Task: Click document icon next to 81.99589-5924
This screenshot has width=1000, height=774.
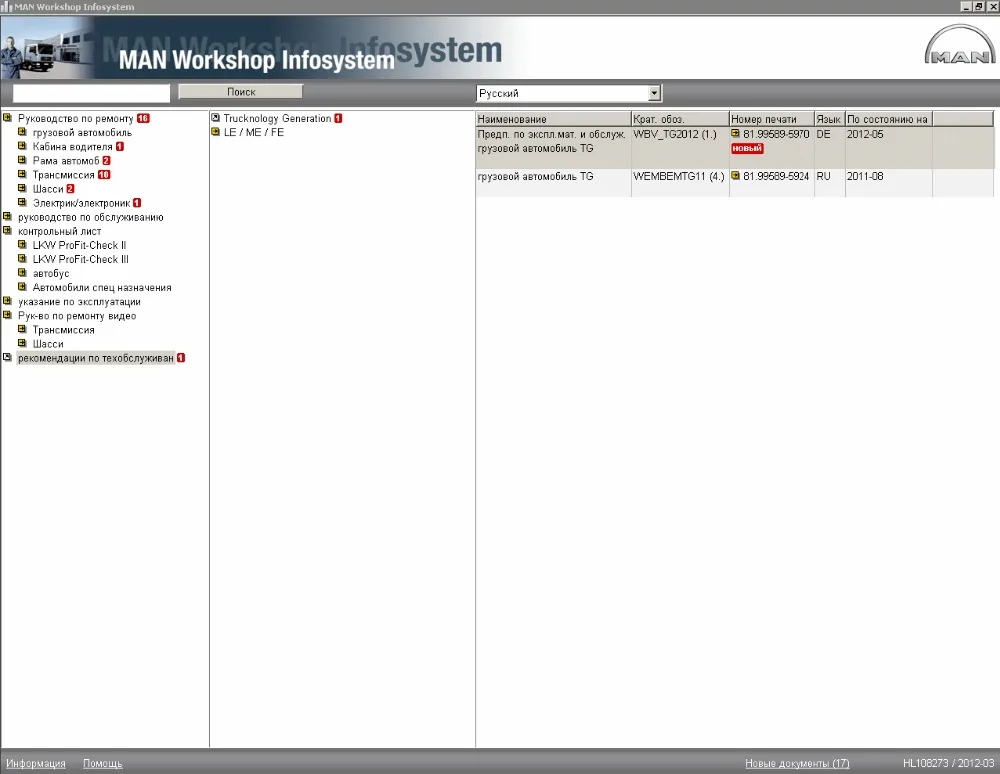Action: [x=735, y=175]
